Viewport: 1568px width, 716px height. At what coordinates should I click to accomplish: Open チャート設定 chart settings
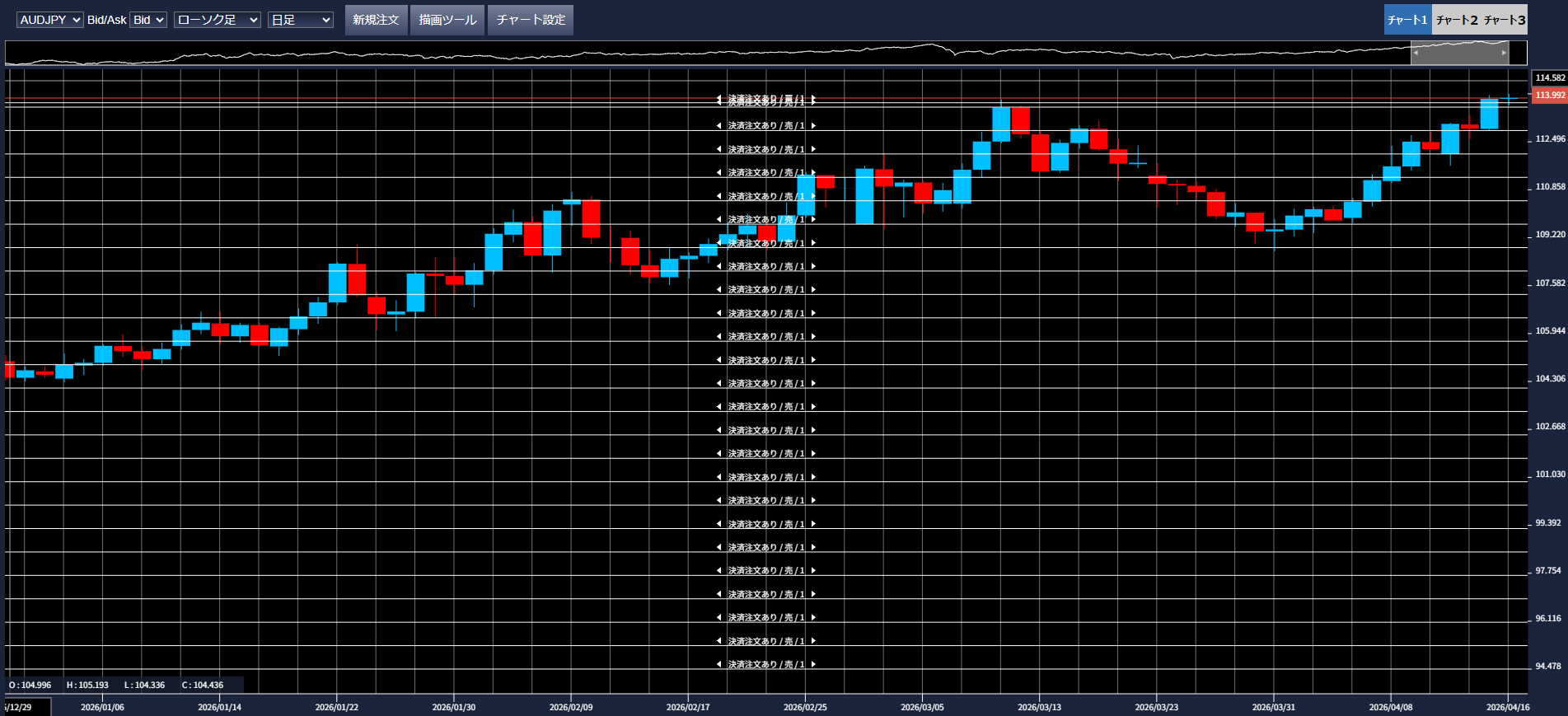[x=531, y=20]
